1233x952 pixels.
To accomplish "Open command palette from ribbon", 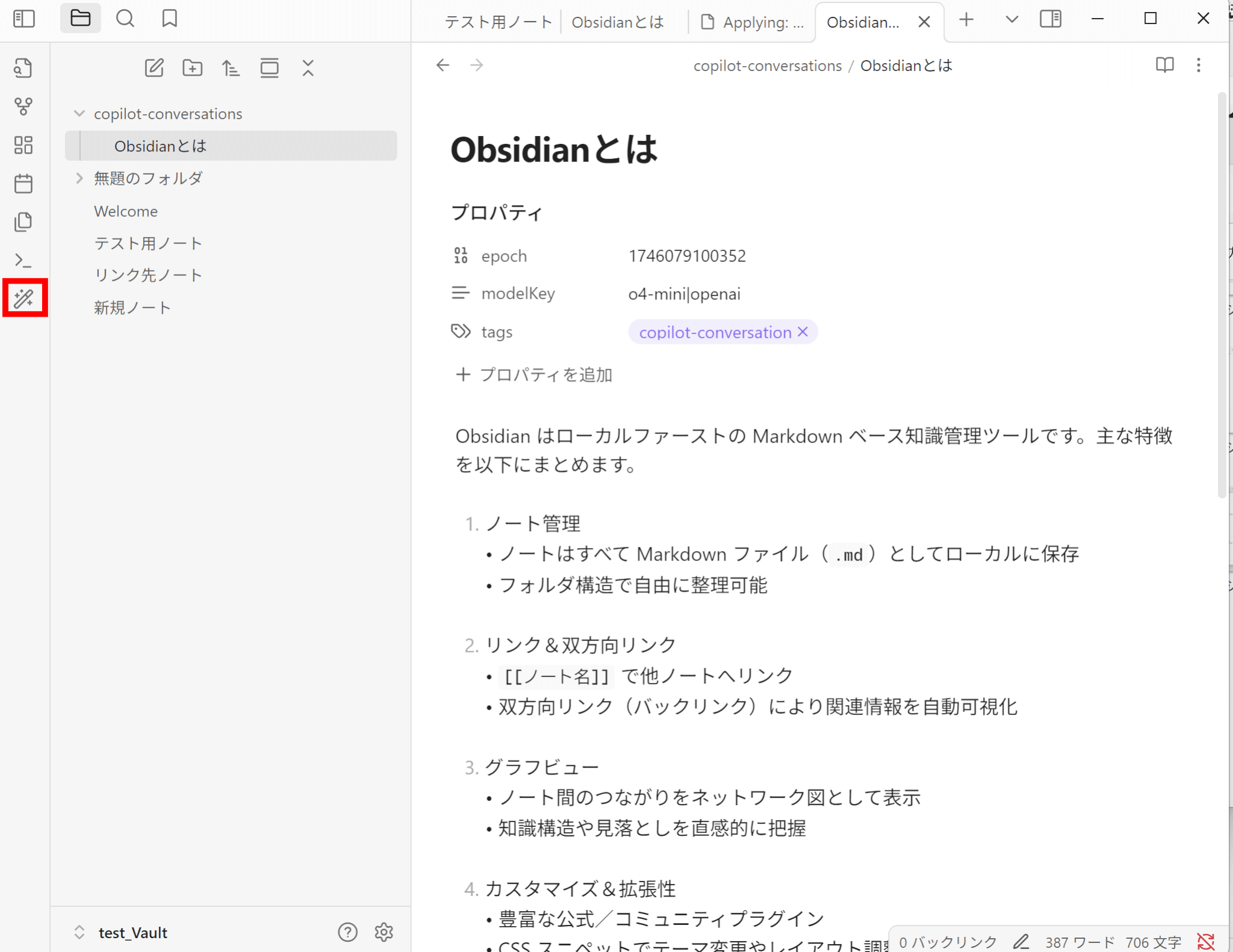I will [23, 261].
